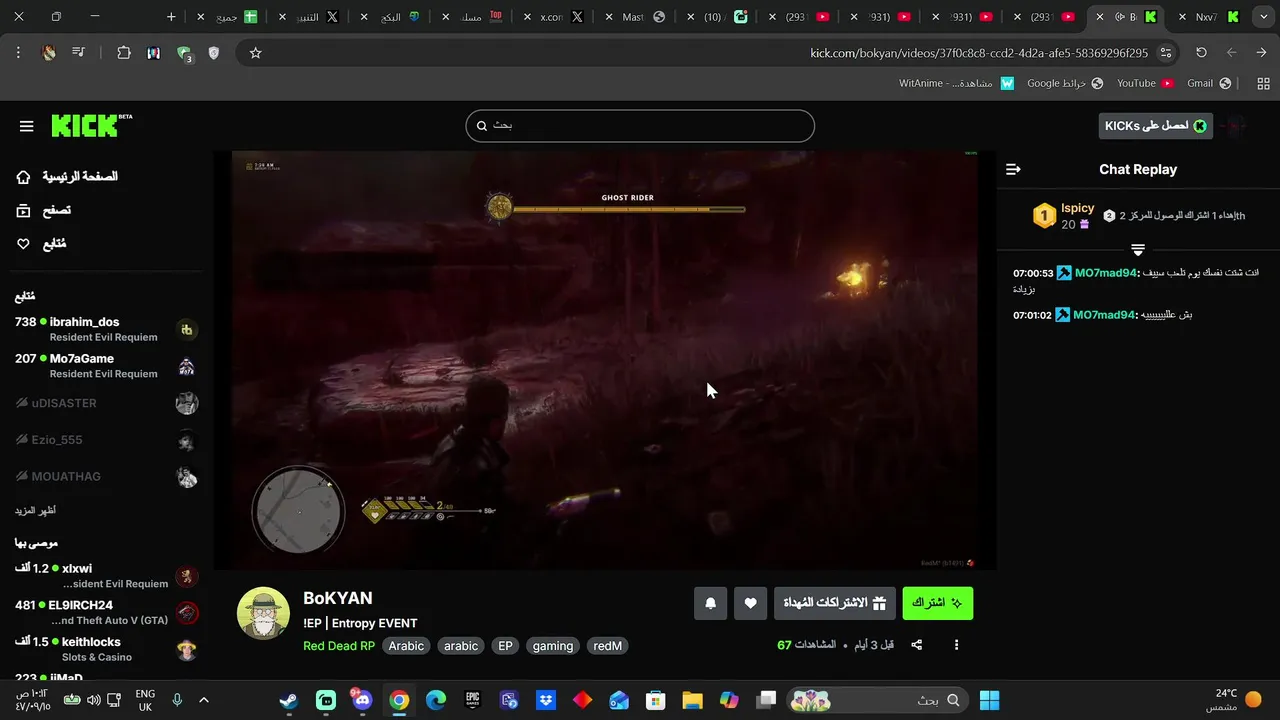Open the home page sidebar icon
Image resolution: width=1280 pixels, height=720 pixels.
click(x=23, y=177)
